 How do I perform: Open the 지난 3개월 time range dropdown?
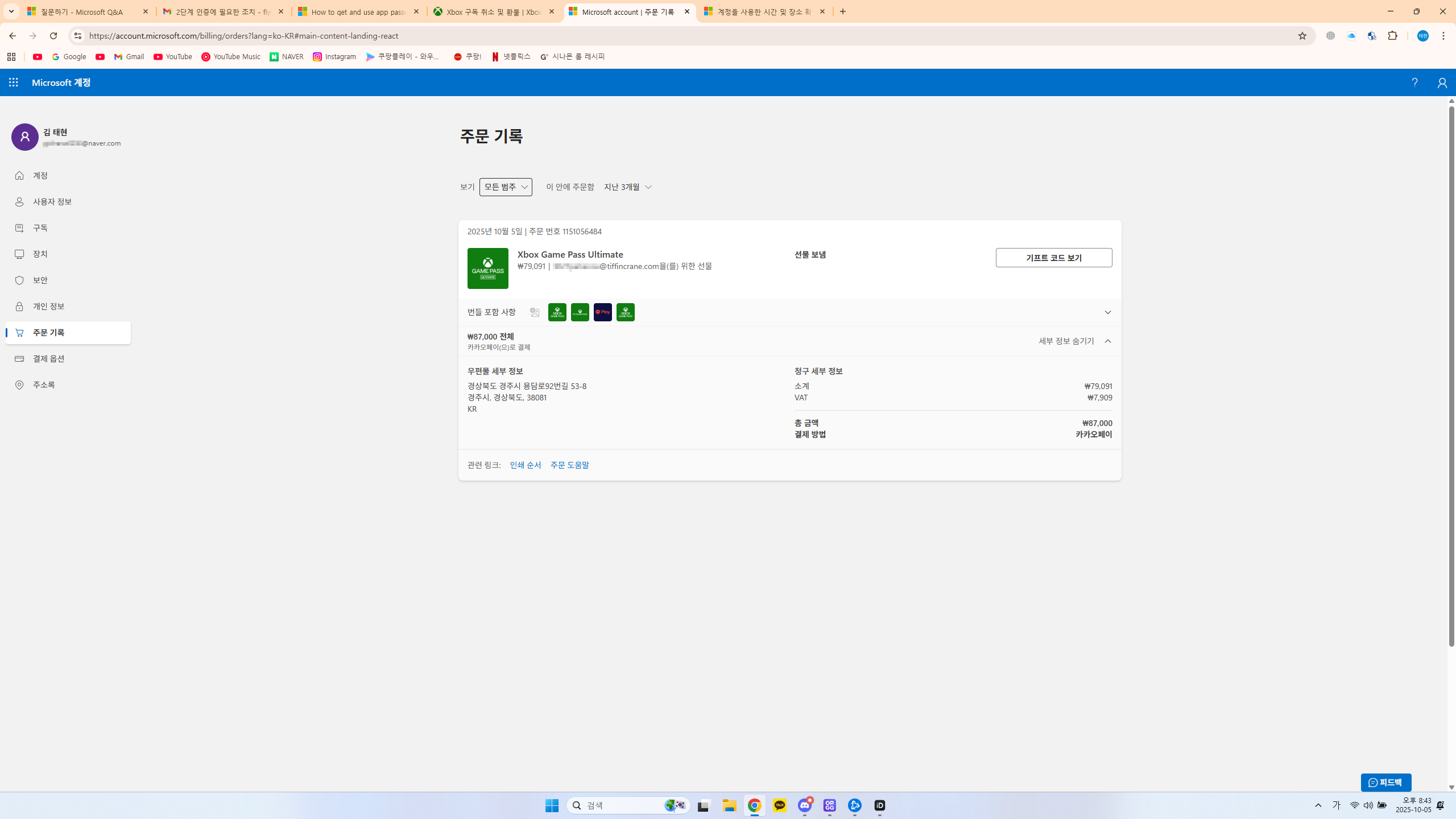point(628,187)
